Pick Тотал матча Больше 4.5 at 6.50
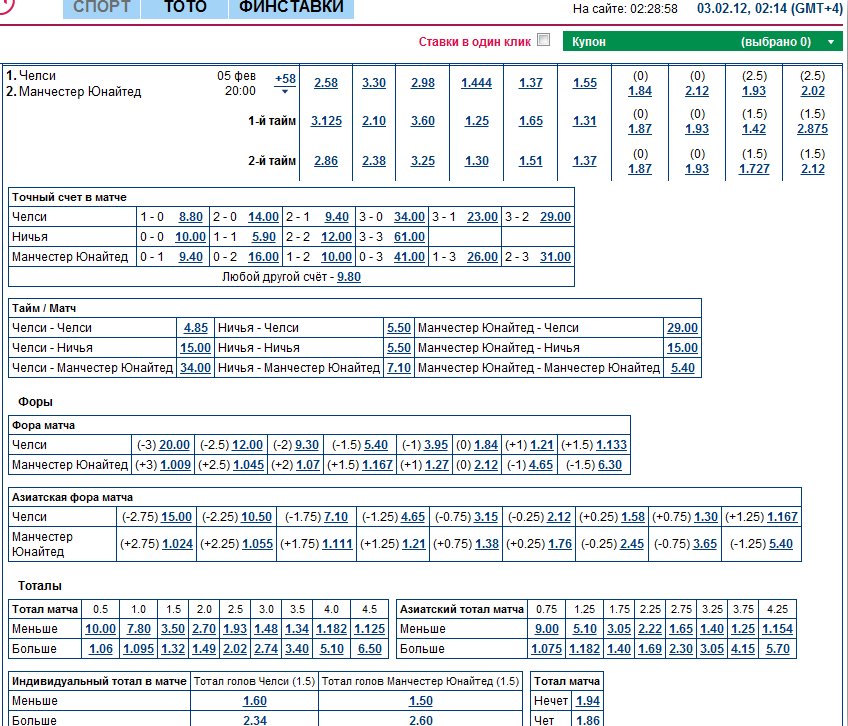Viewport: 848px width, 726px height. [369, 649]
